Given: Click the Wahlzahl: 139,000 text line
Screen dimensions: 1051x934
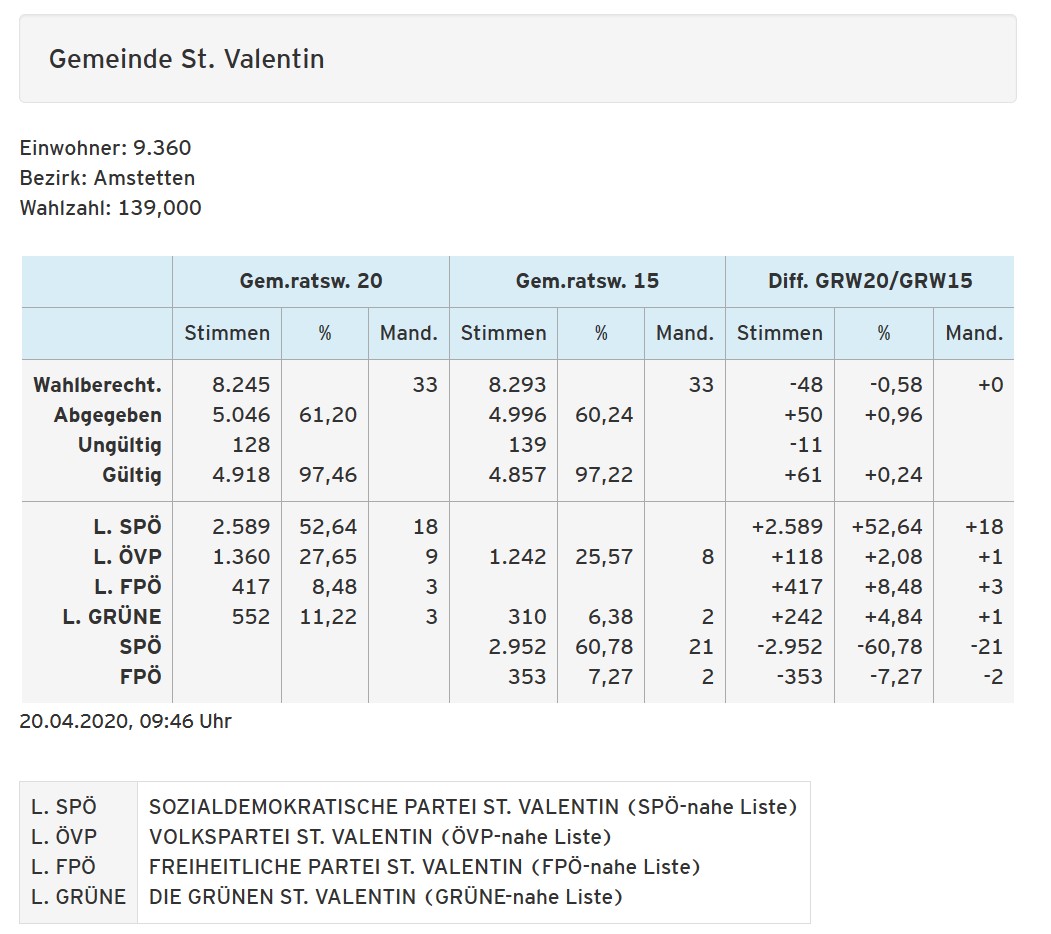Looking at the screenshot, I should click(x=110, y=208).
